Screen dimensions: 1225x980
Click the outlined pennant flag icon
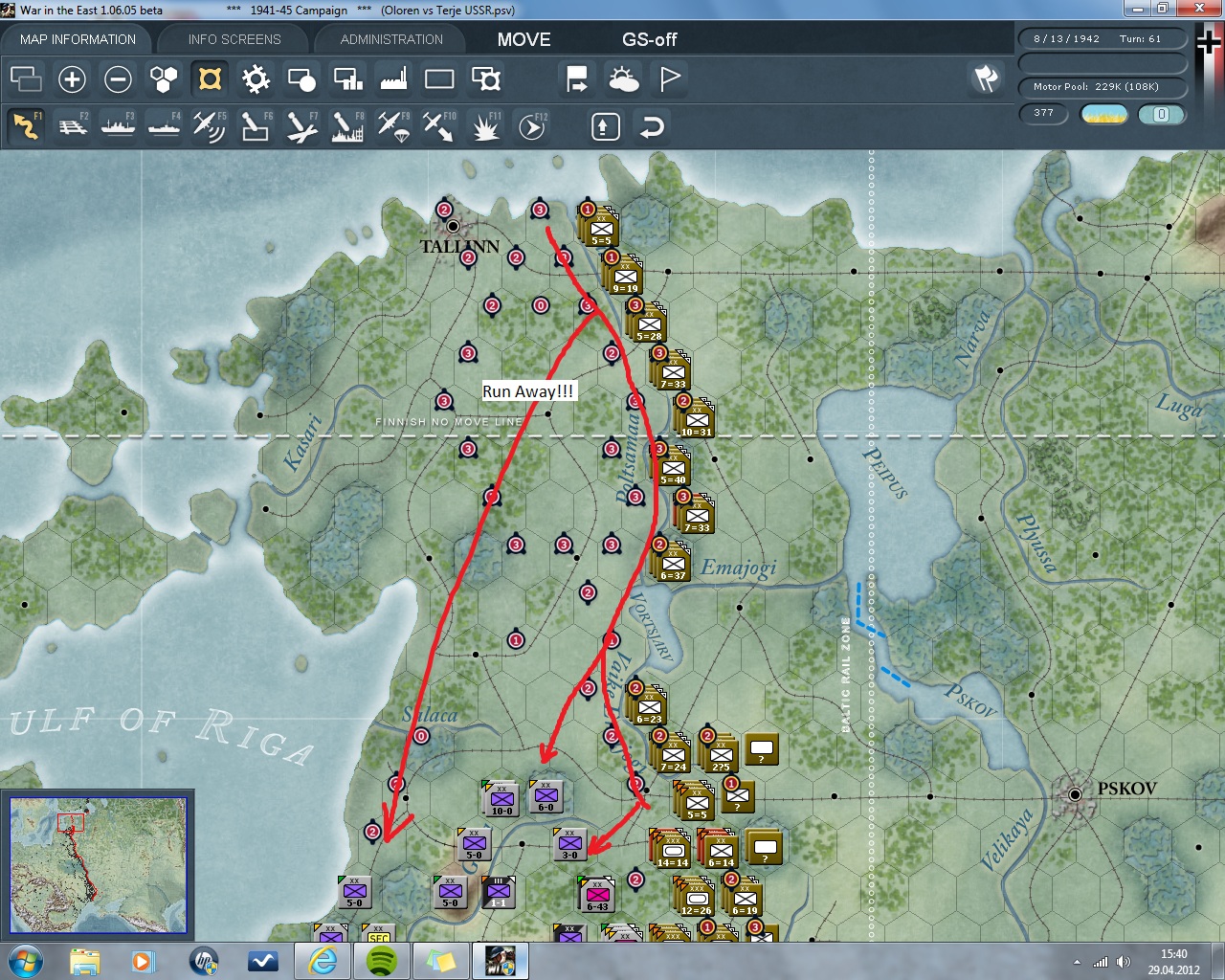coord(669,78)
